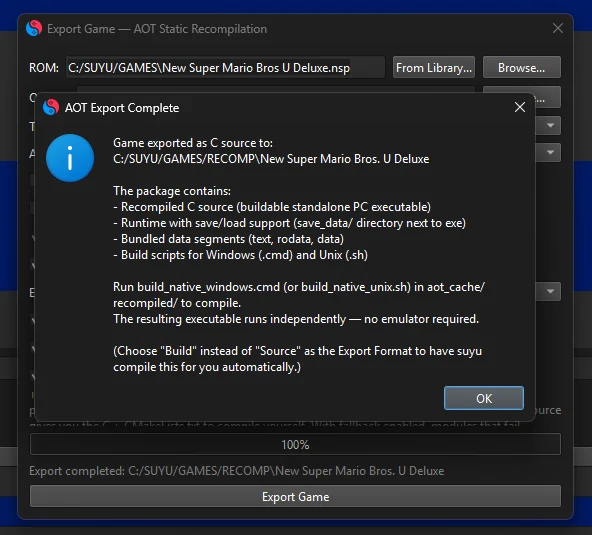Click the Export Game — AOT Static Recompilation title
This screenshot has width=592, height=535.
click(x=157, y=29)
